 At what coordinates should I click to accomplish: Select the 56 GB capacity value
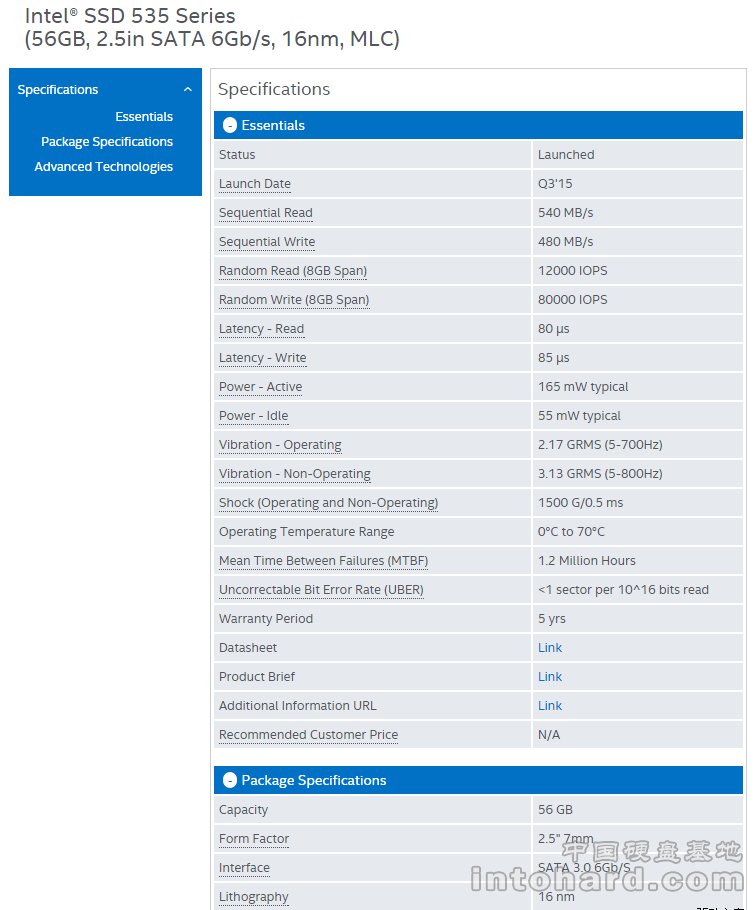(555, 810)
